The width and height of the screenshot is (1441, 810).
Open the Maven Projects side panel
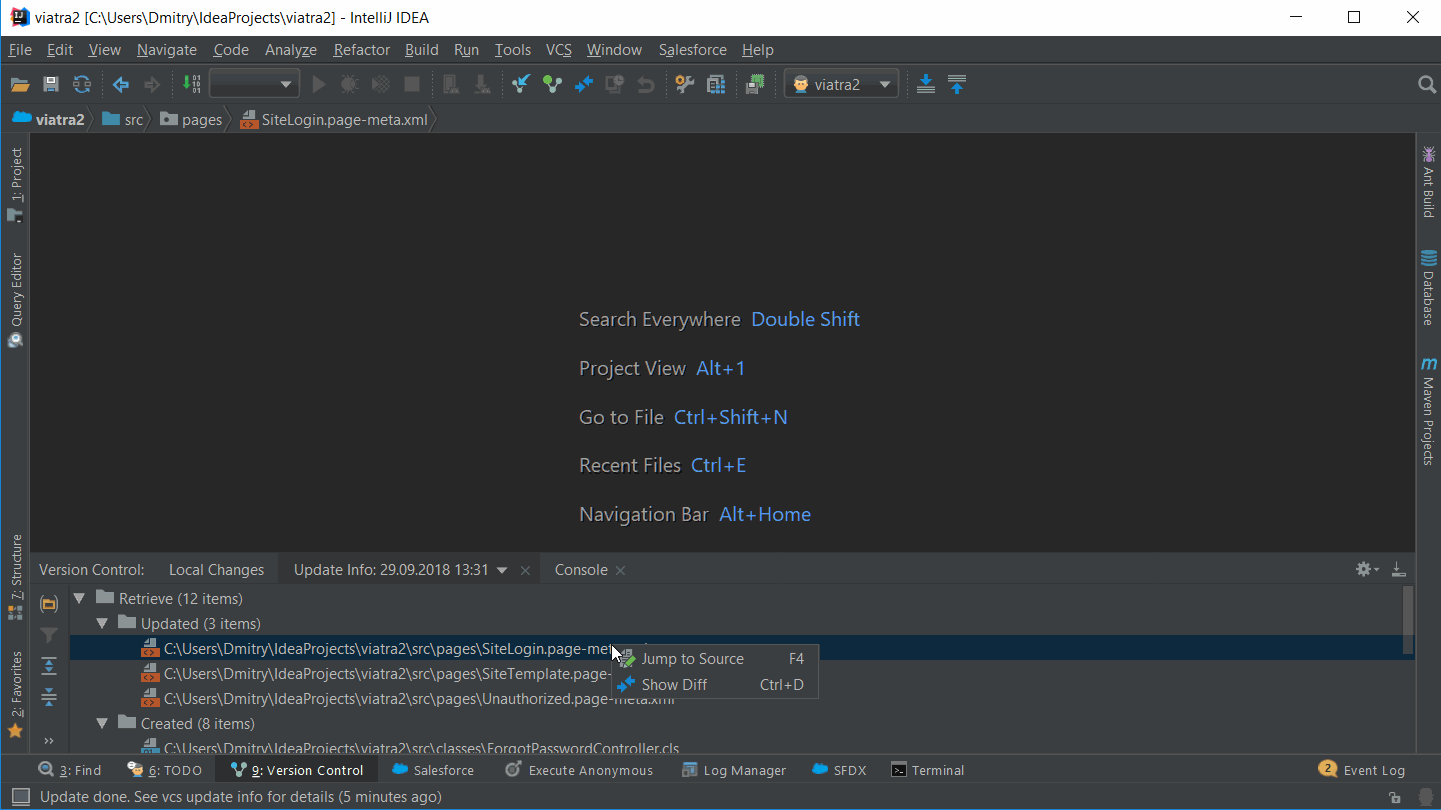pyautogui.click(x=1428, y=411)
